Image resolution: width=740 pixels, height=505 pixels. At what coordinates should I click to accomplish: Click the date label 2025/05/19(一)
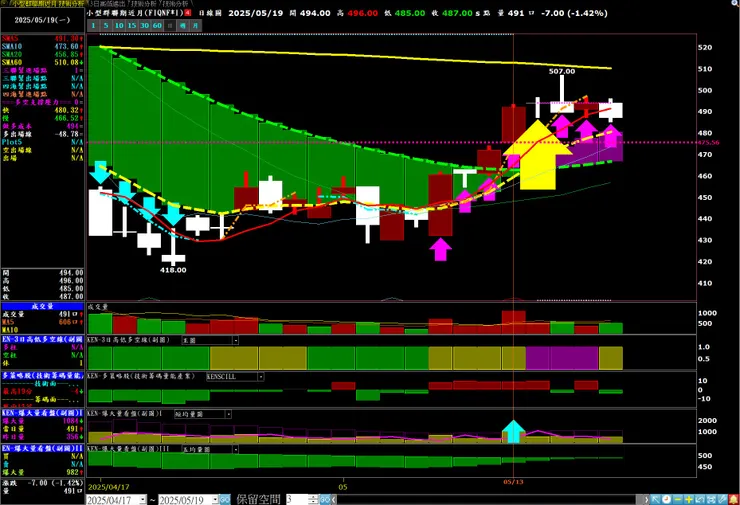click(42, 20)
